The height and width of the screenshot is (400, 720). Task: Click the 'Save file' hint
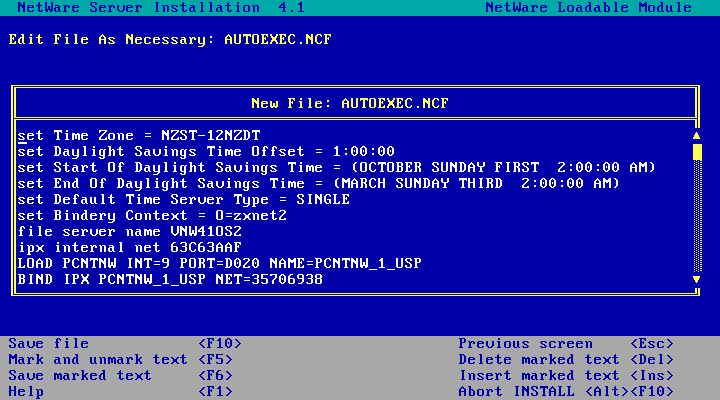(49, 344)
